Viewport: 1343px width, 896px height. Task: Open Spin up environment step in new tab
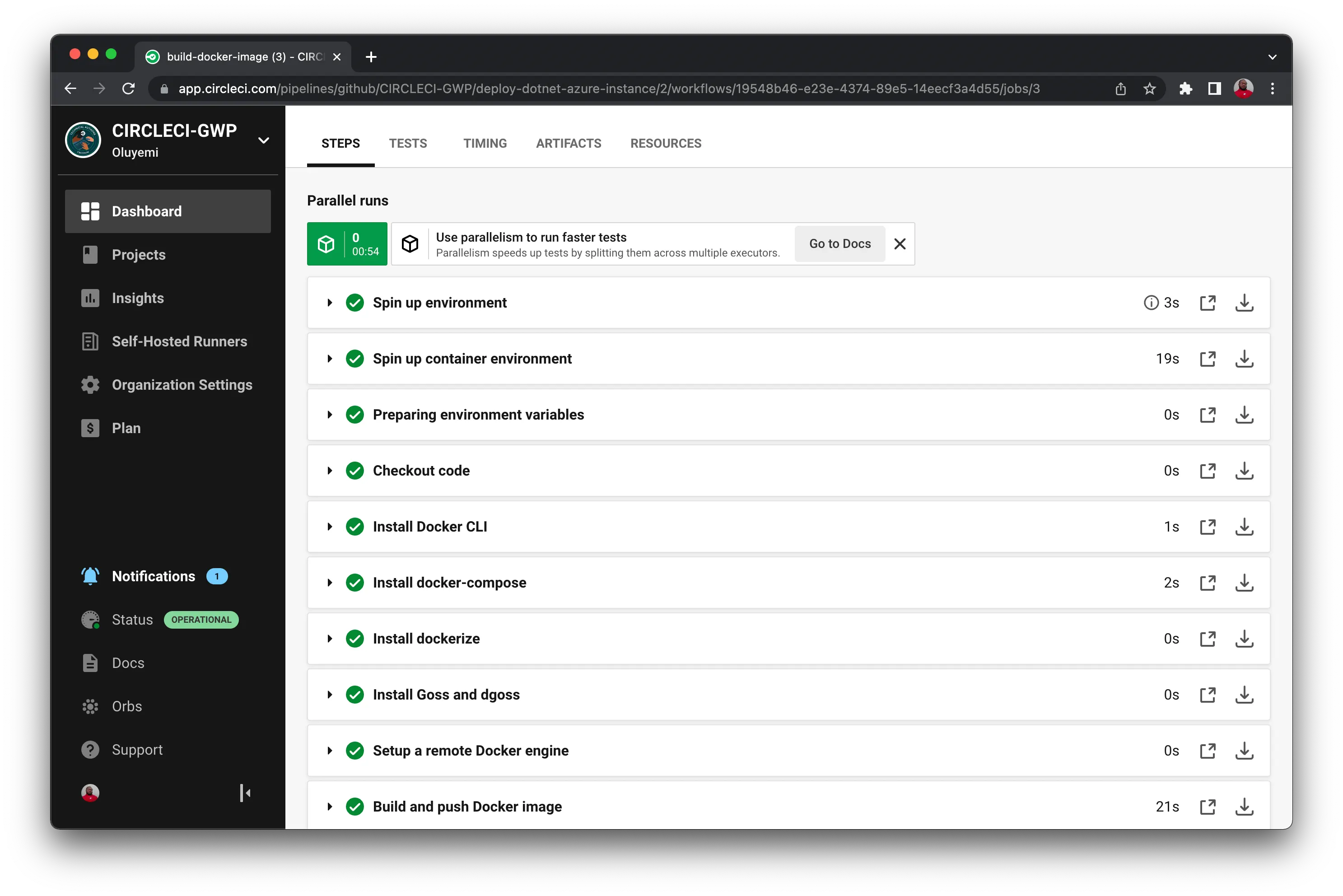1208,302
